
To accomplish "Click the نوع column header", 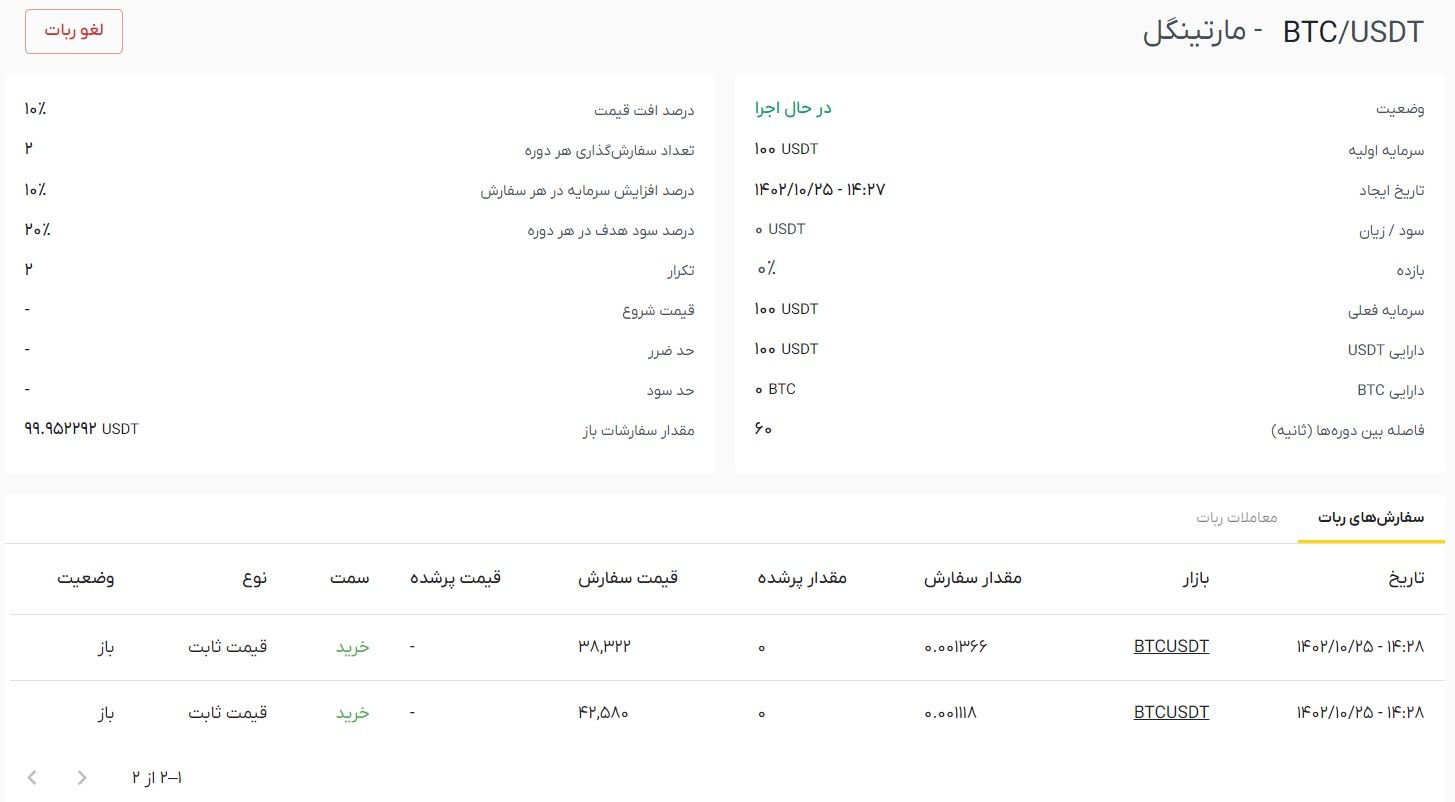I will (255, 578).
